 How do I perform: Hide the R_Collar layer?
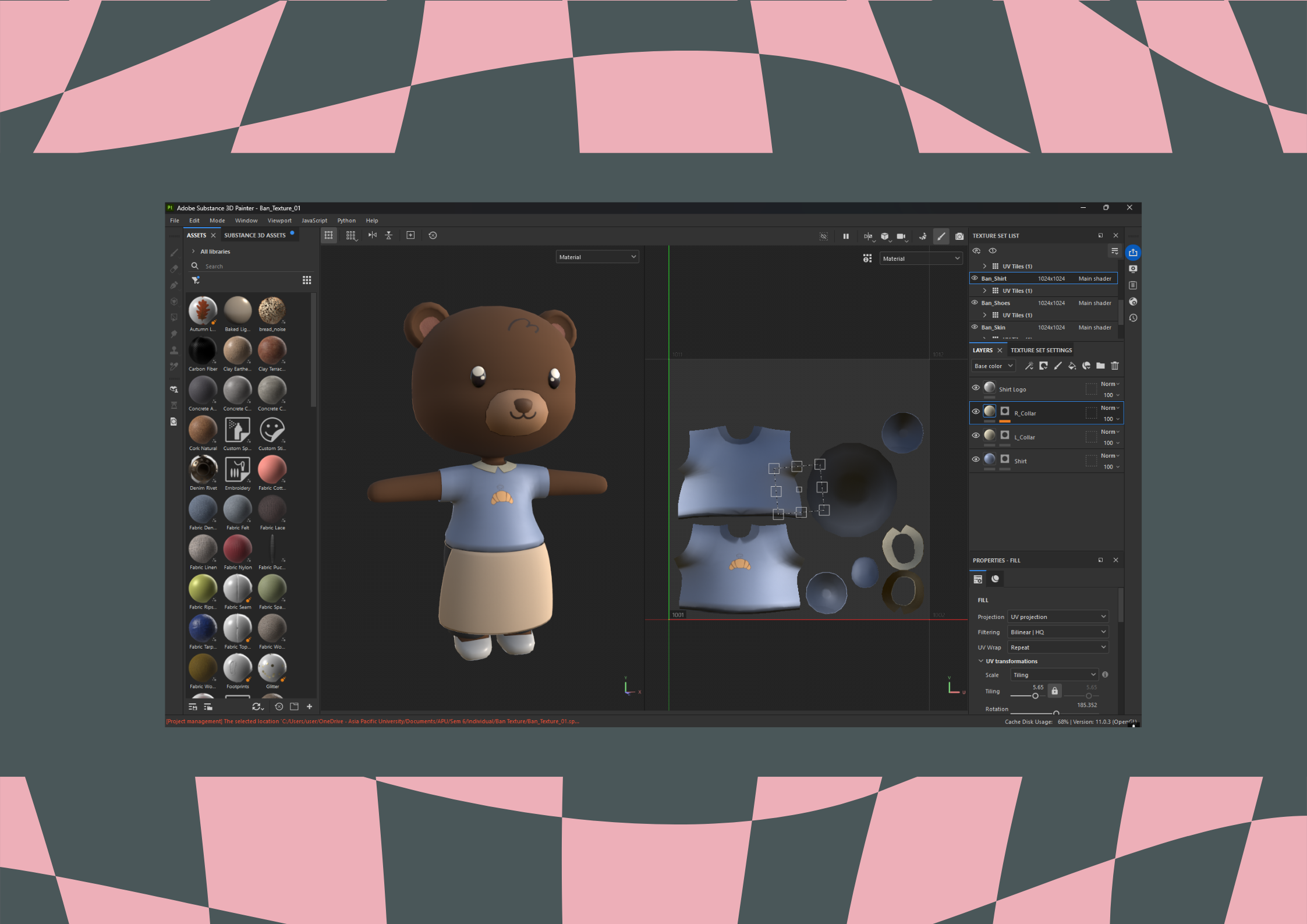coord(976,412)
